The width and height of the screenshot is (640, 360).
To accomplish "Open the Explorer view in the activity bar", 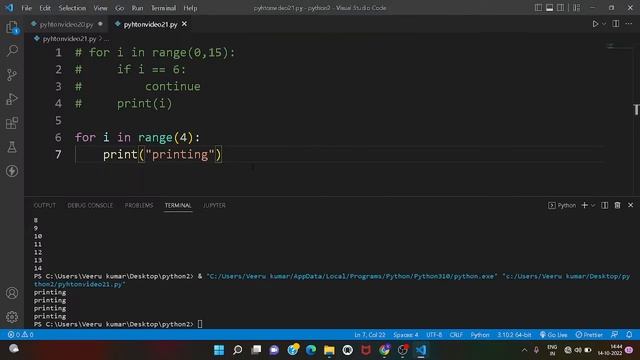I will click(x=12, y=27).
